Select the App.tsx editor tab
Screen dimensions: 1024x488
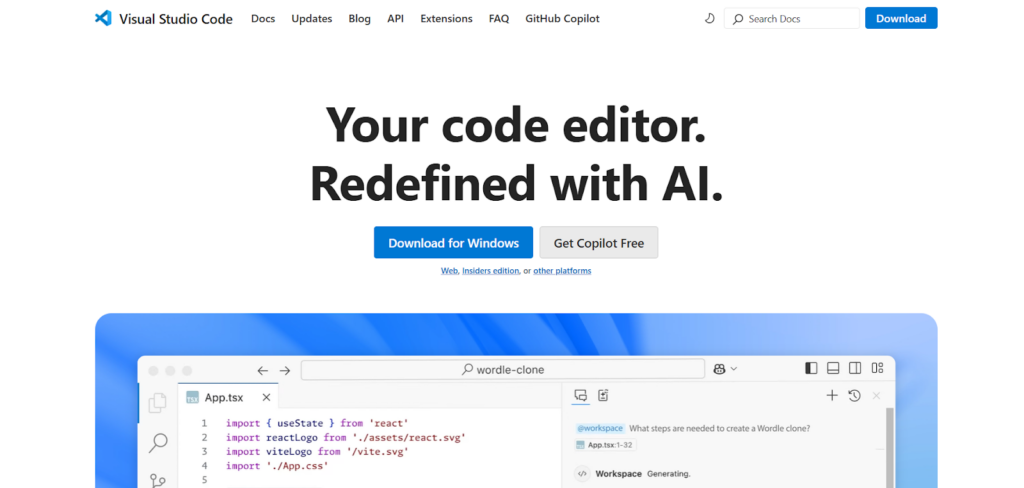click(228, 397)
